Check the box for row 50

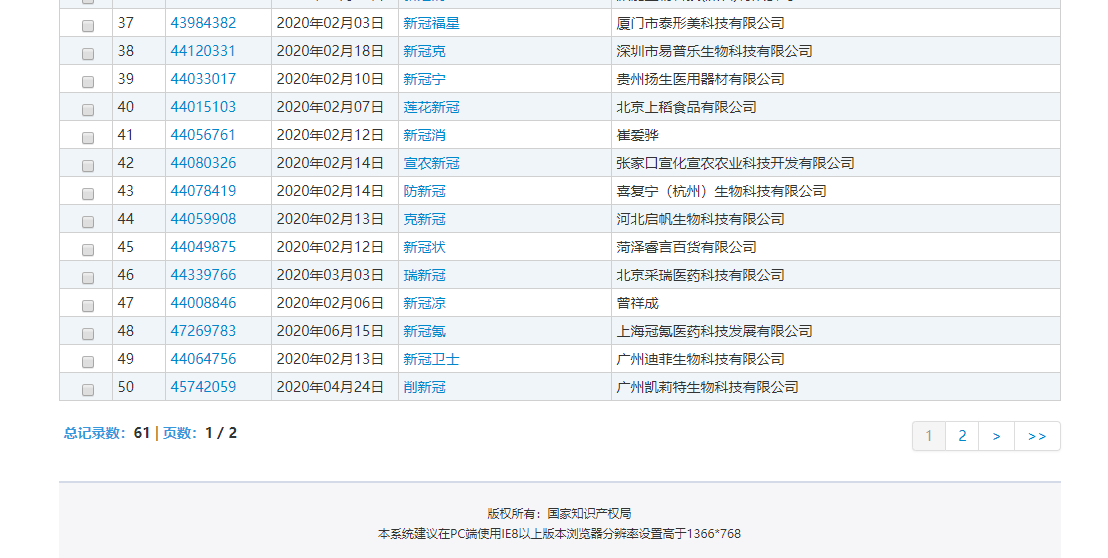pyautogui.click(x=88, y=390)
